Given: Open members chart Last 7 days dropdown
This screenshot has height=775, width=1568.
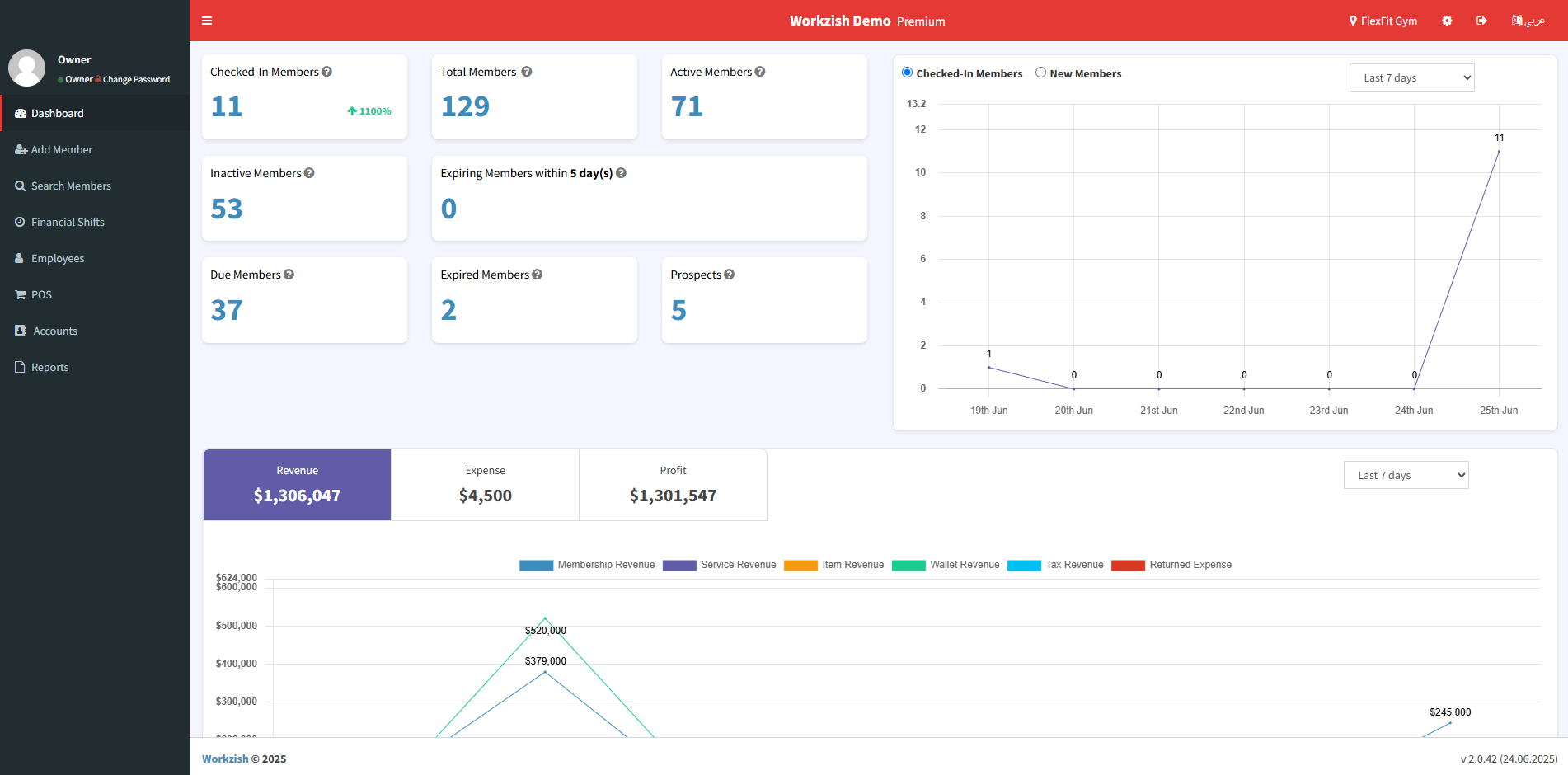Looking at the screenshot, I should point(1411,77).
